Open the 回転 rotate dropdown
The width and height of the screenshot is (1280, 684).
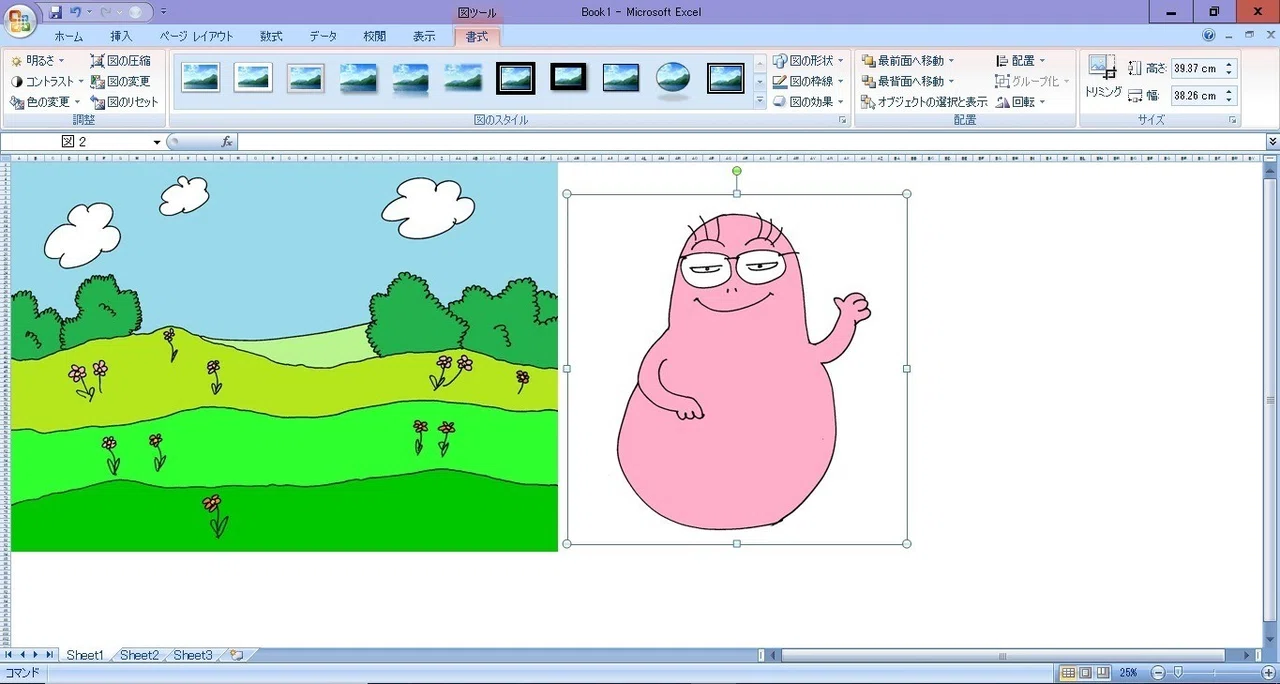[1021, 102]
